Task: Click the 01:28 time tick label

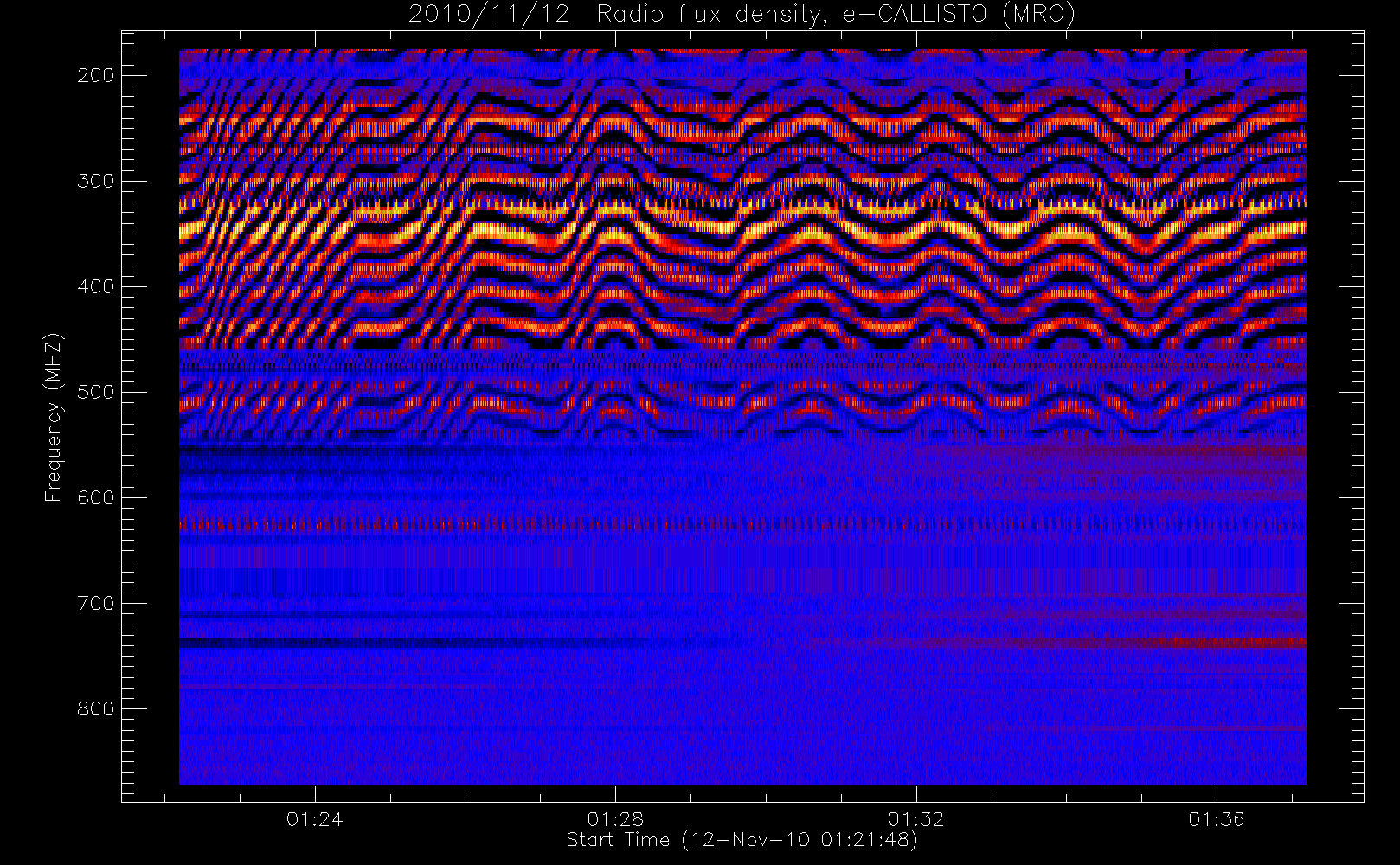Action: tap(615, 819)
